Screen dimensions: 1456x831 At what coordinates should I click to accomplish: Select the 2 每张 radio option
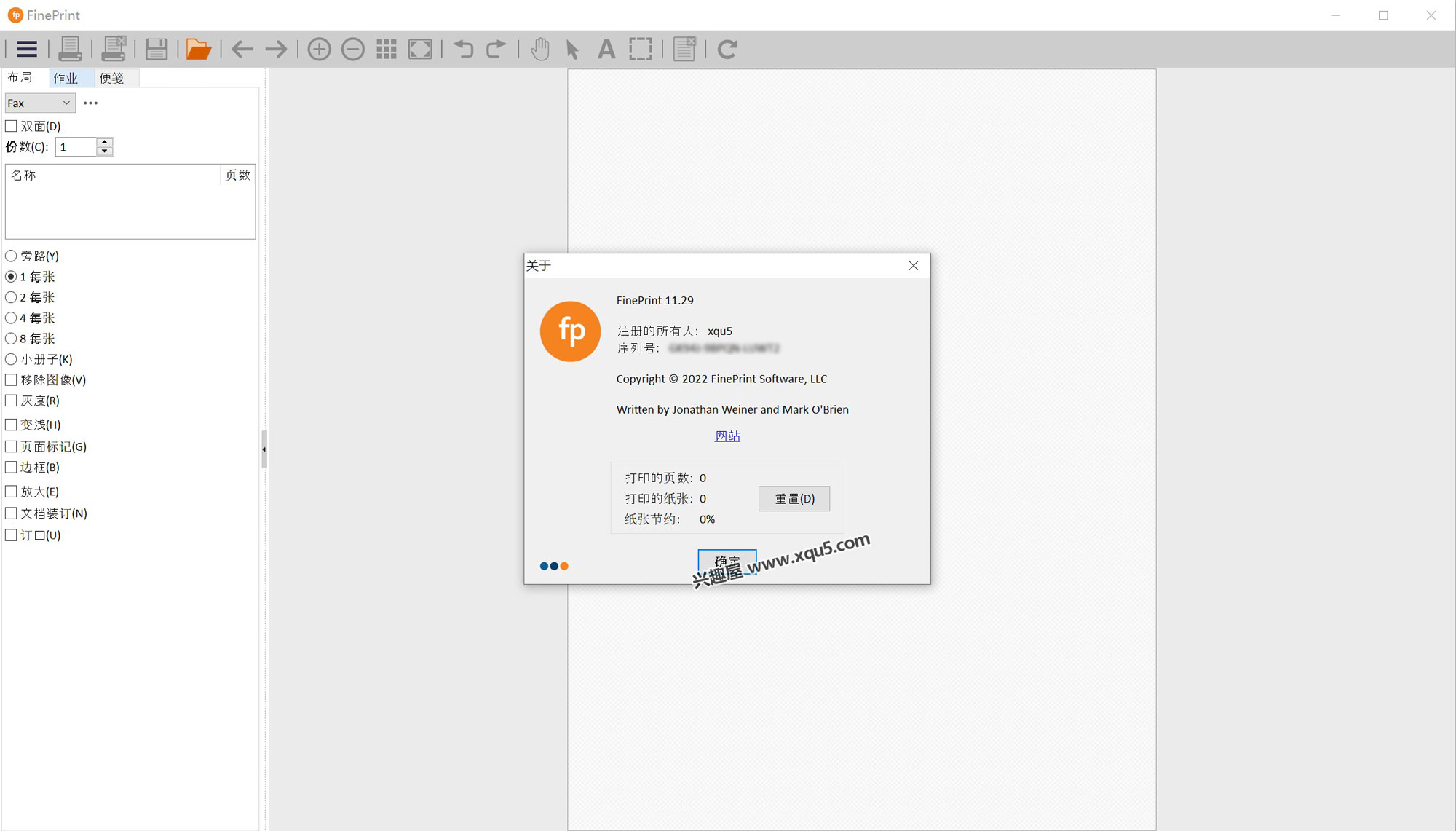coord(12,297)
